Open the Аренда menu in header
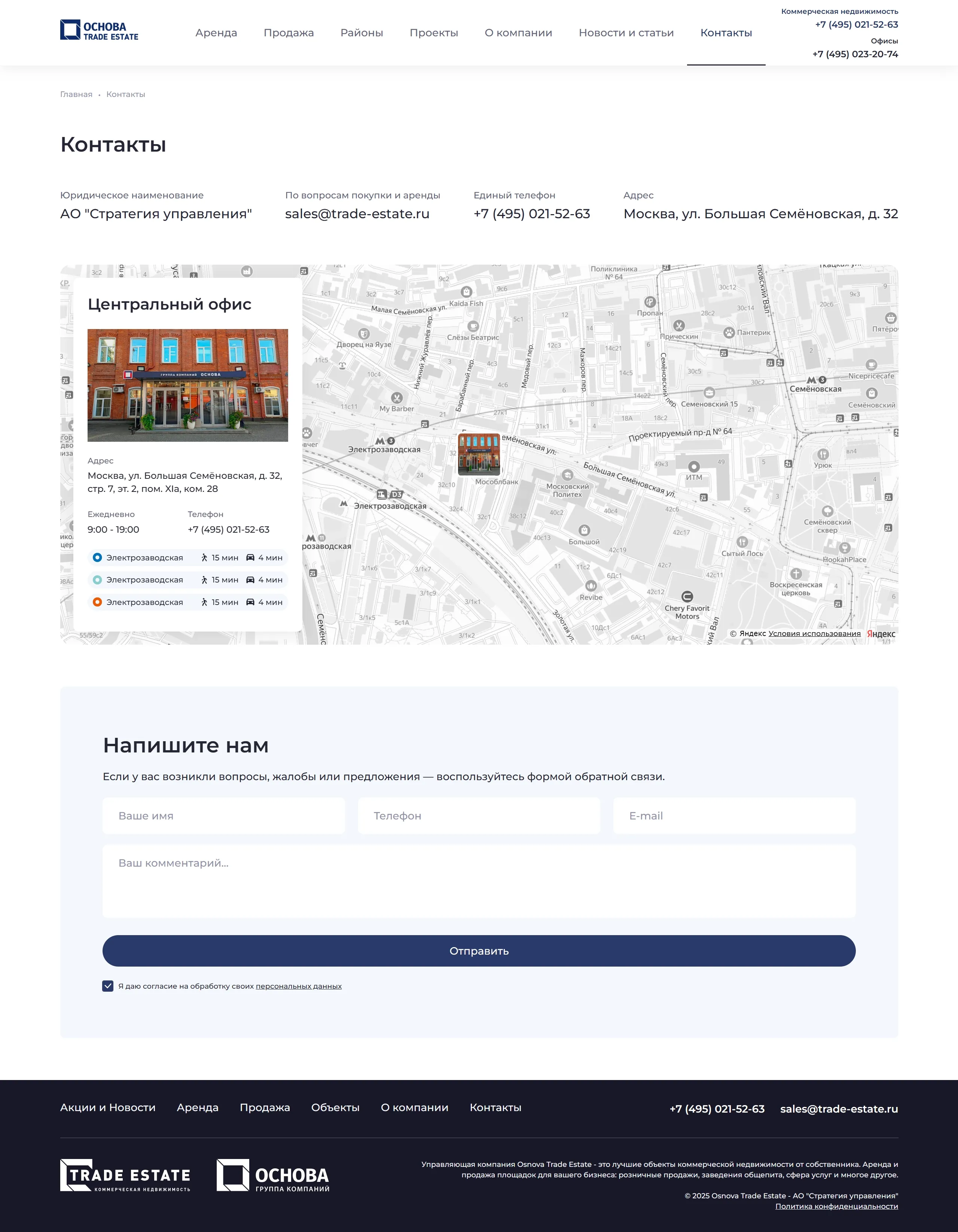This screenshot has height=1232, width=958. [x=216, y=33]
